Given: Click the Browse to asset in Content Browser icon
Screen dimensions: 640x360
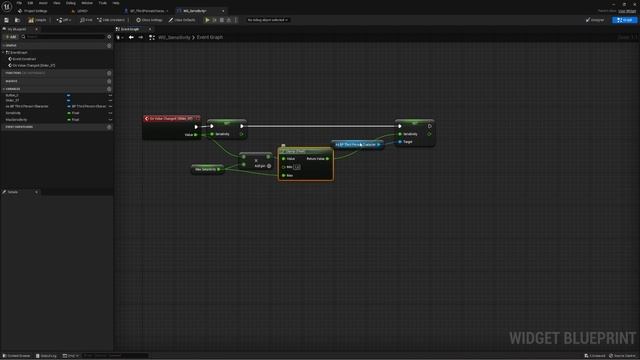Looking at the screenshot, I should click(x=17, y=20).
